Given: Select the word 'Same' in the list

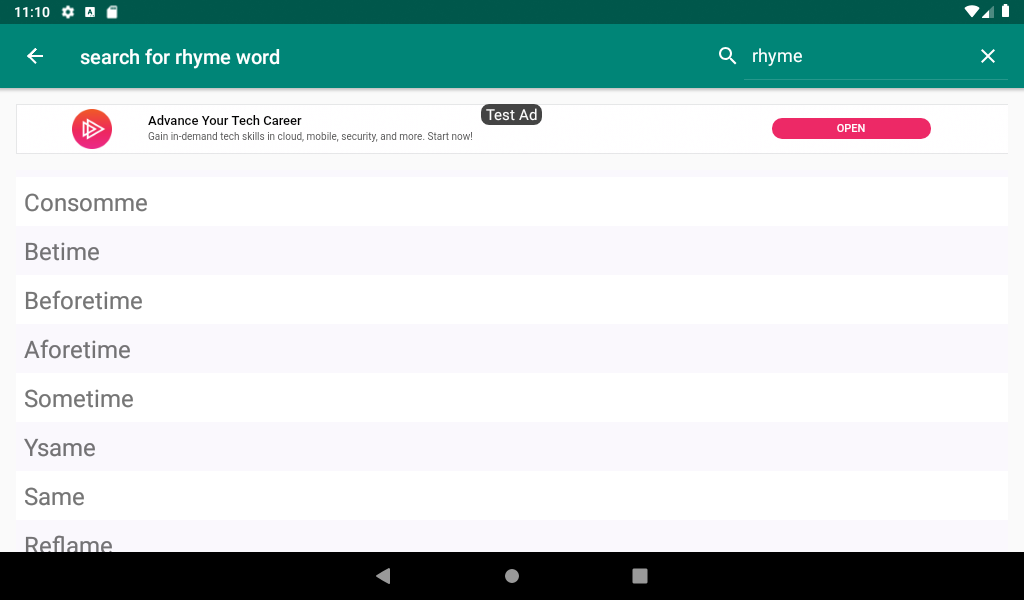Looking at the screenshot, I should click(512, 496).
